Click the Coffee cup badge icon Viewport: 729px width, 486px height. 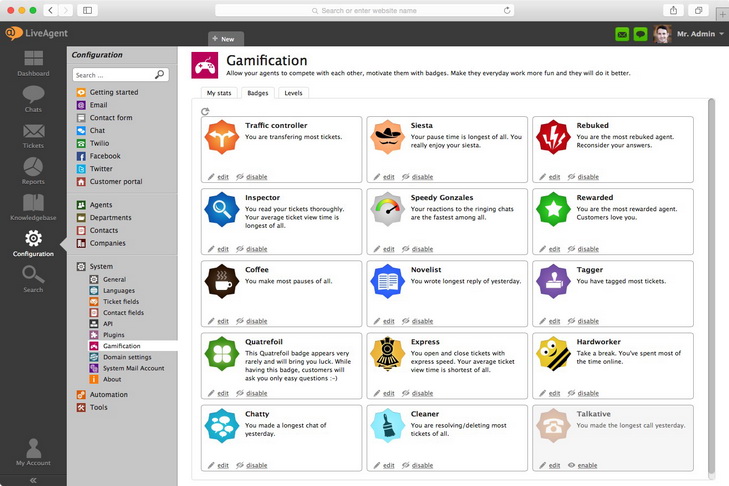tap(222, 281)
